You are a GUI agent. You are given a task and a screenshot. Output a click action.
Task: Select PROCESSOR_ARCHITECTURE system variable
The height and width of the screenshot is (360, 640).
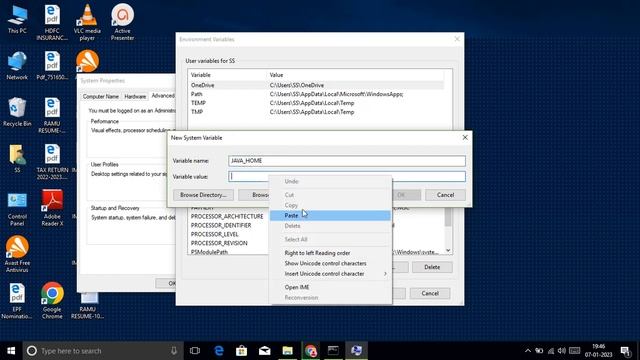click(x=227, y=216)
